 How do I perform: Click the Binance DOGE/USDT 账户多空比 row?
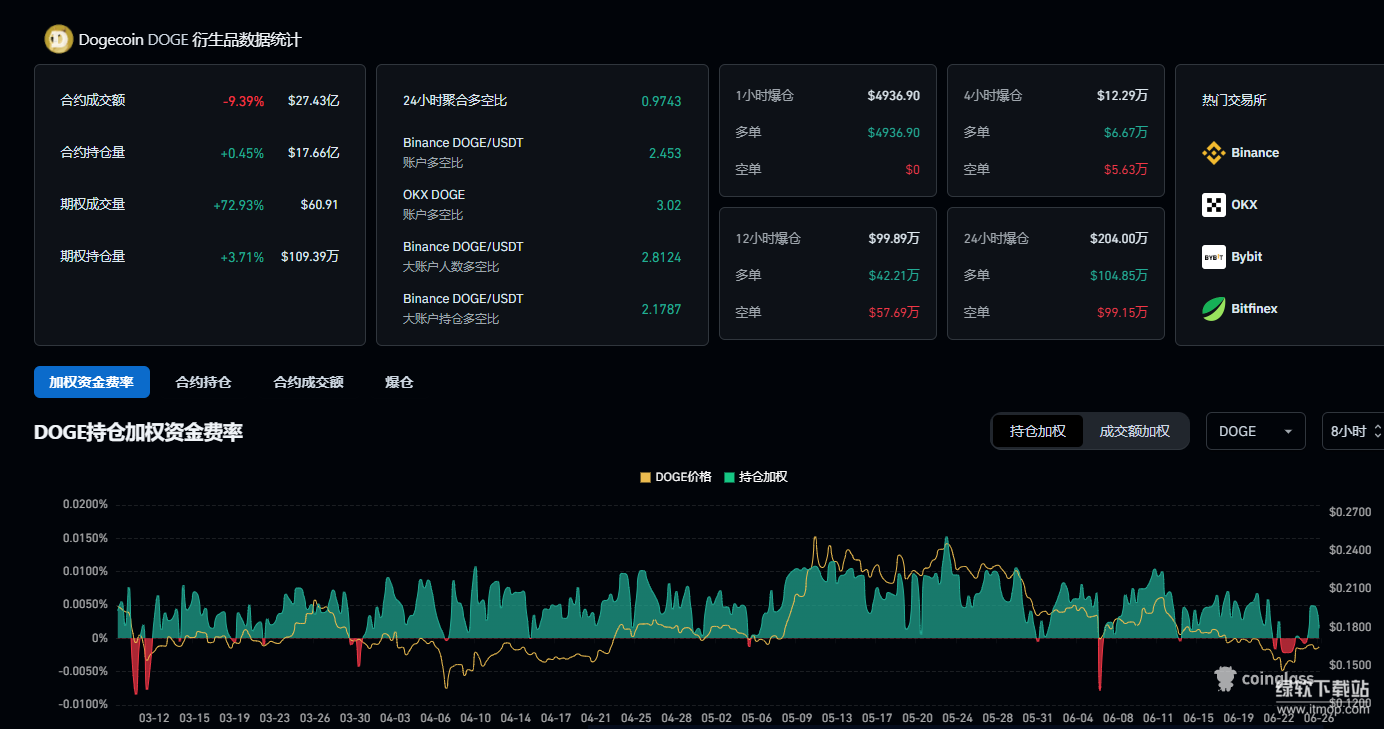point(542,153)
